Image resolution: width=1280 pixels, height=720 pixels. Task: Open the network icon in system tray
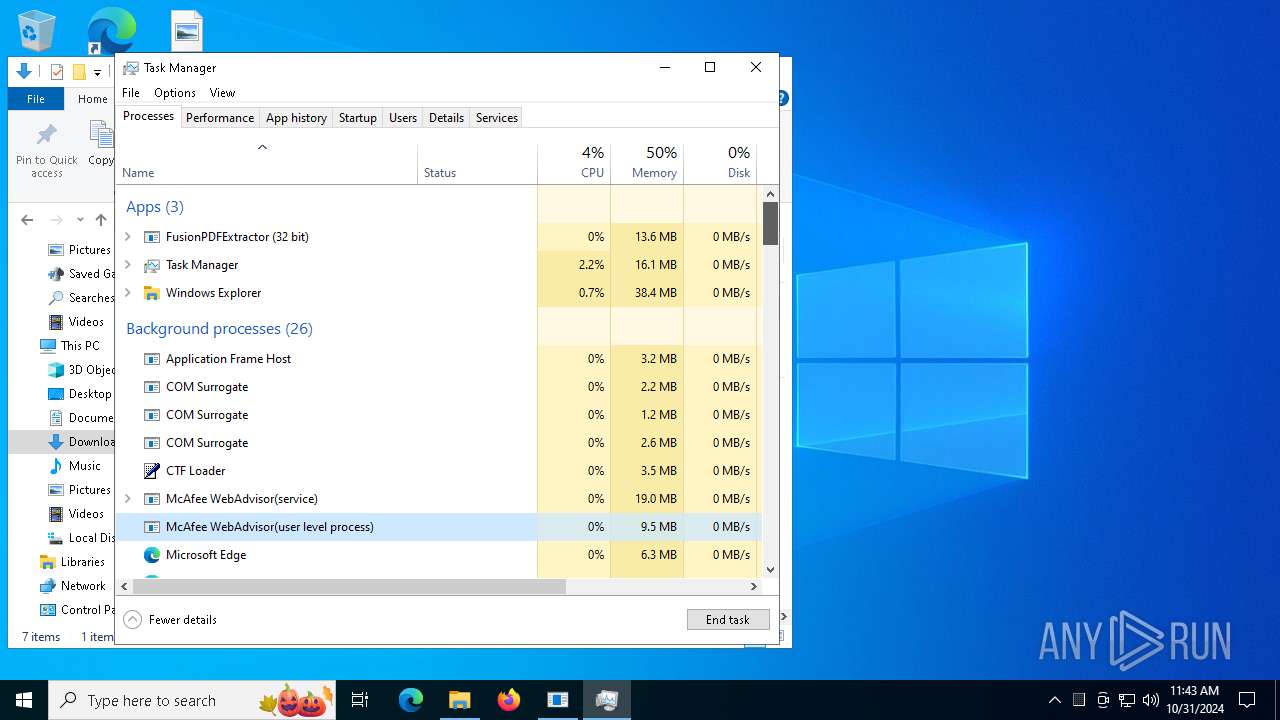[1126, 700]
